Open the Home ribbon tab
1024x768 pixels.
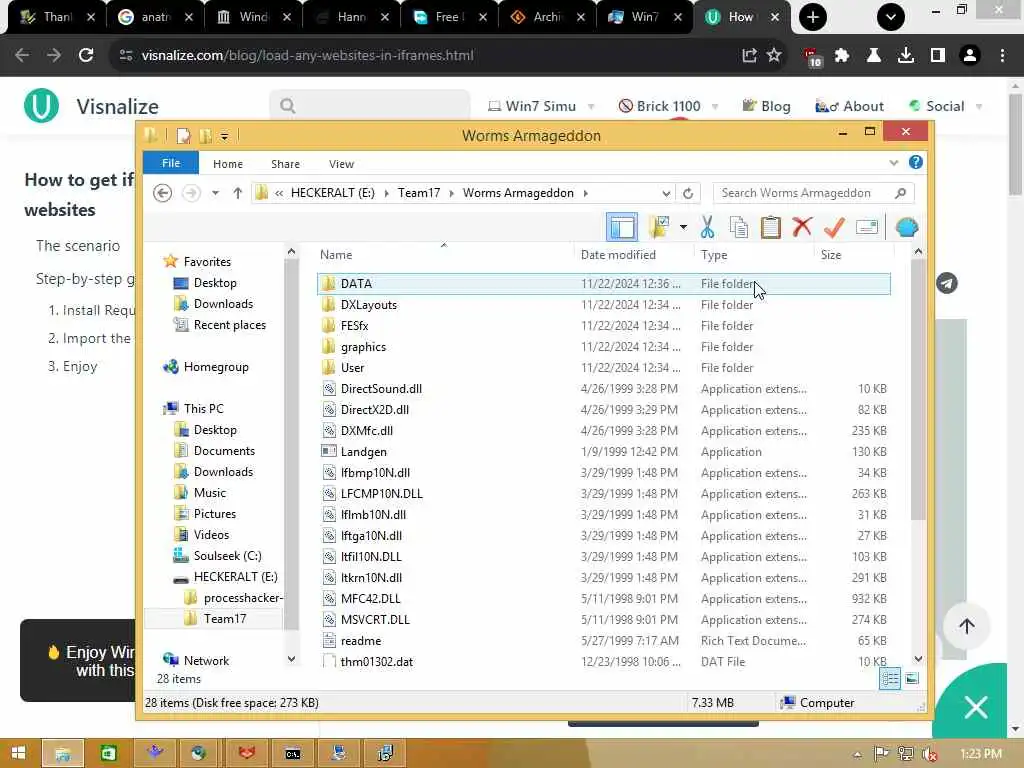point(228,164)
